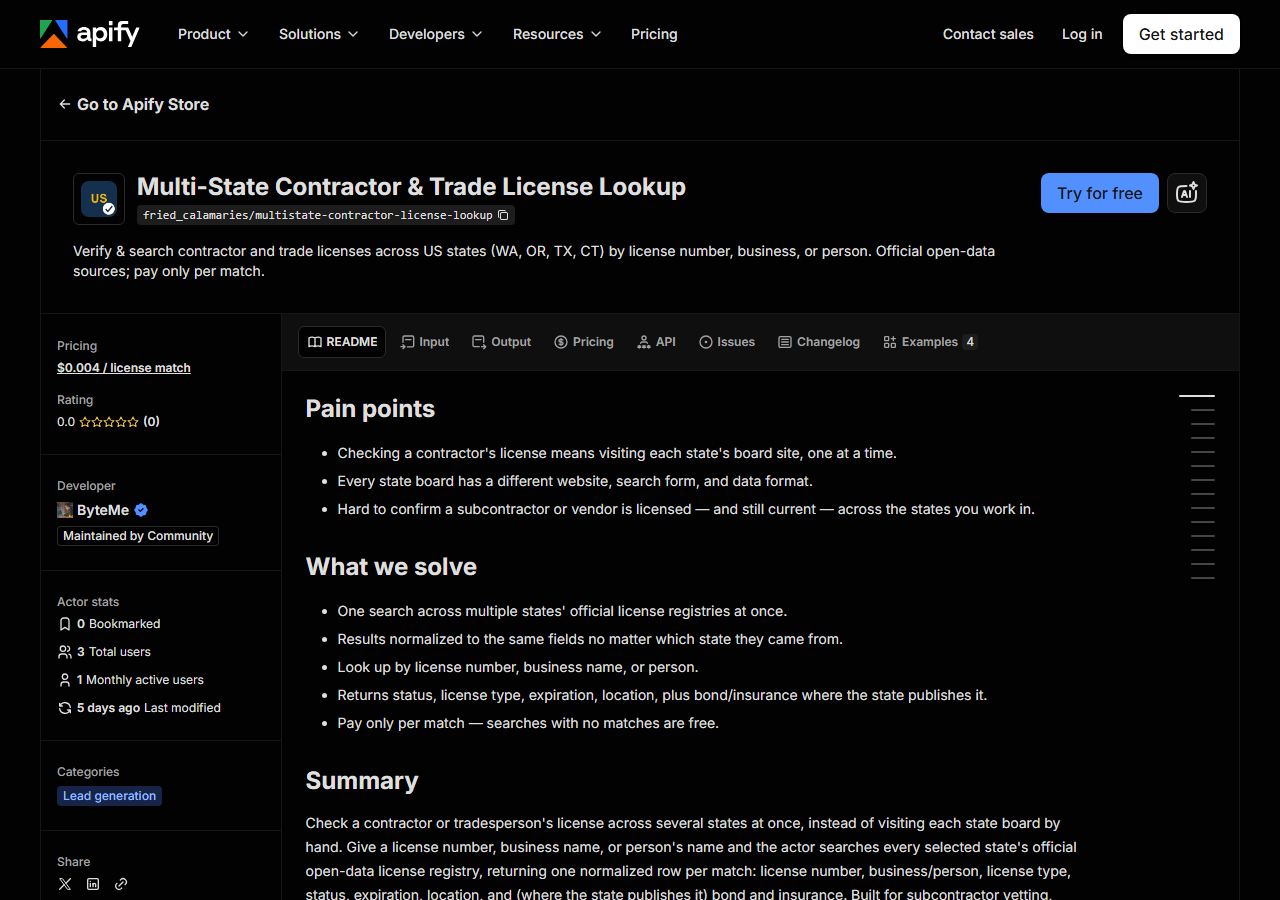The image size is (1280, 900).
Task: Select the README tab
Action: [342, 342]
